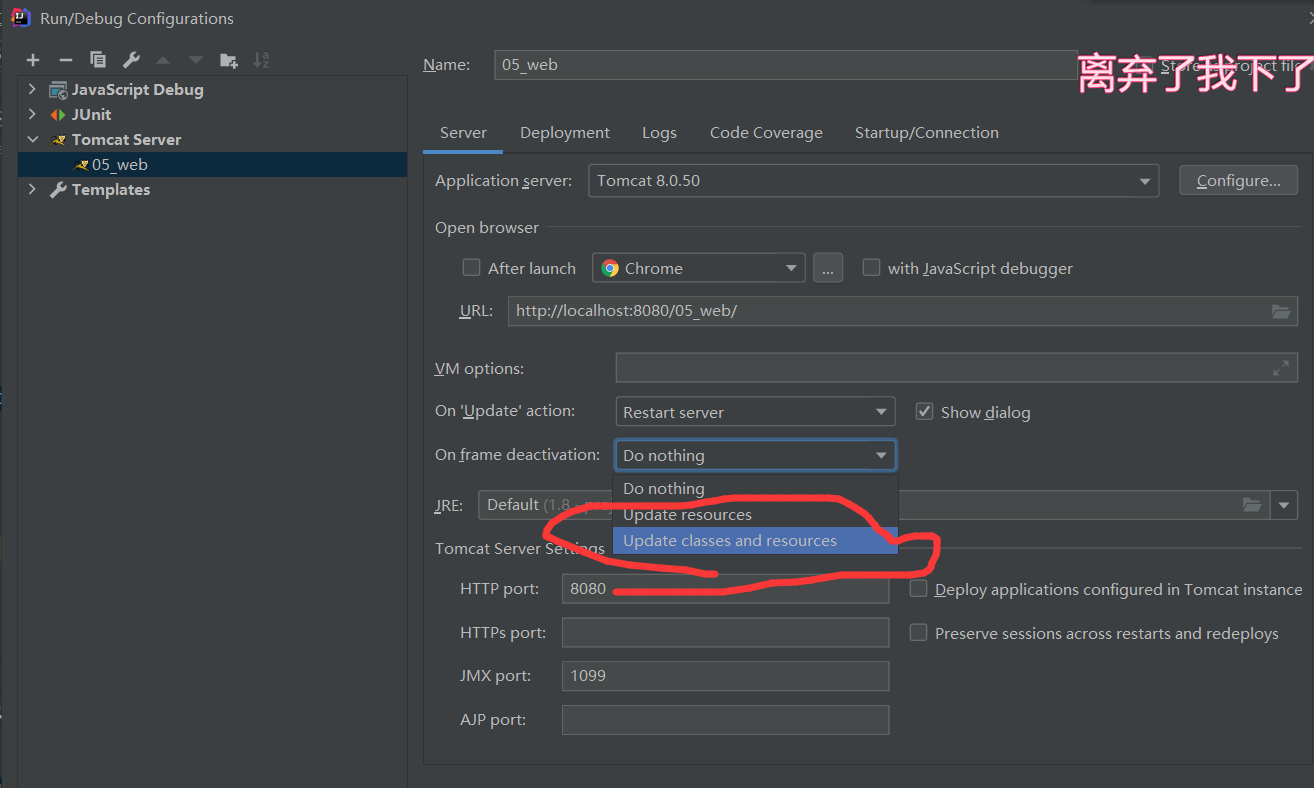Move configuration down with the down arrow

pos(195,60)
